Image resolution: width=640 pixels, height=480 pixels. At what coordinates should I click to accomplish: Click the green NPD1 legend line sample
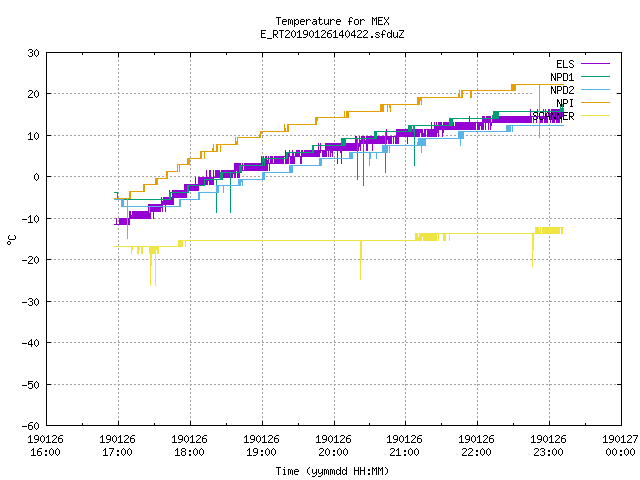[595, 77]
